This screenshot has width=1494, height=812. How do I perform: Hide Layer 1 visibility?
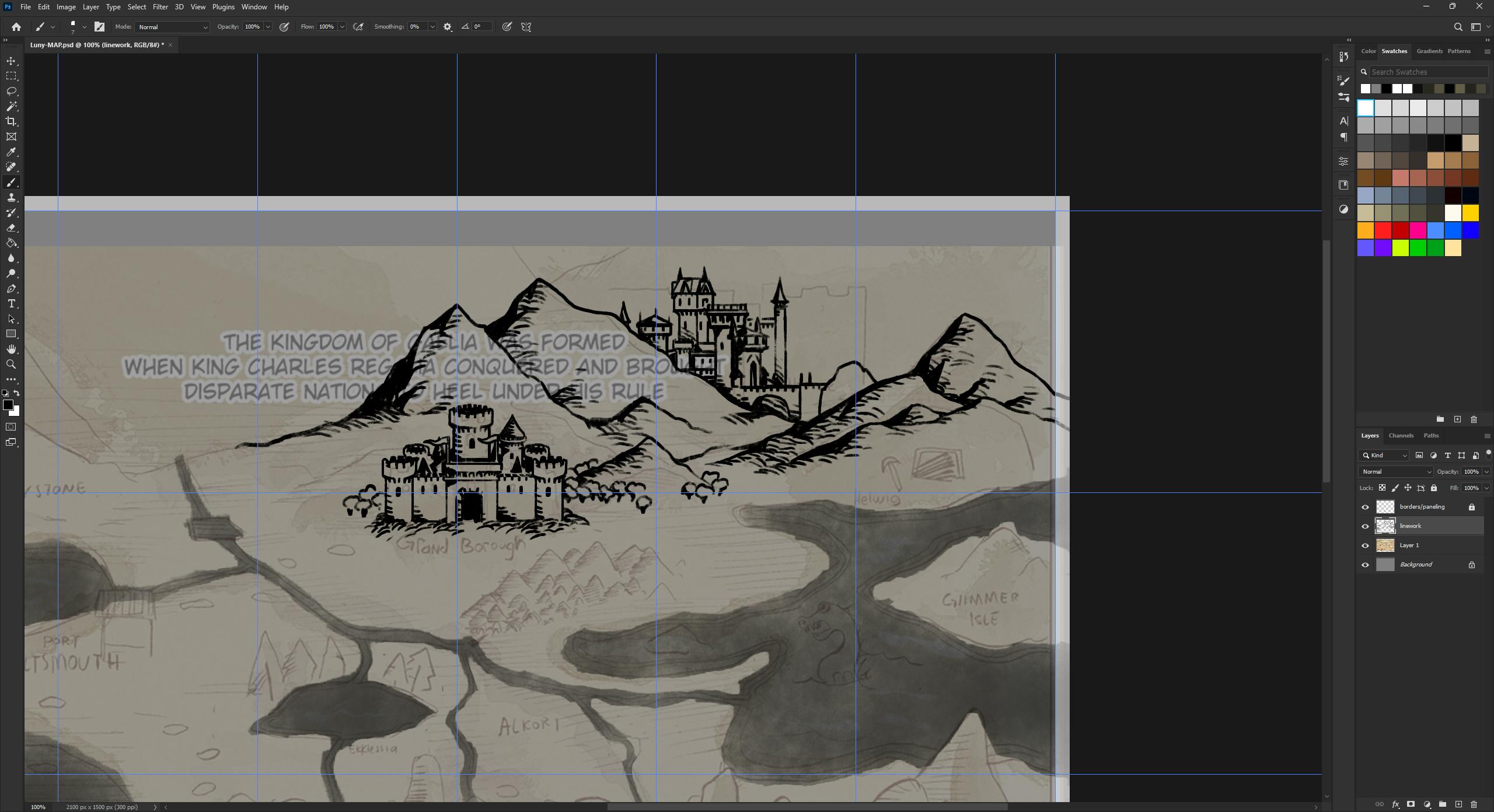[1365, 545]
